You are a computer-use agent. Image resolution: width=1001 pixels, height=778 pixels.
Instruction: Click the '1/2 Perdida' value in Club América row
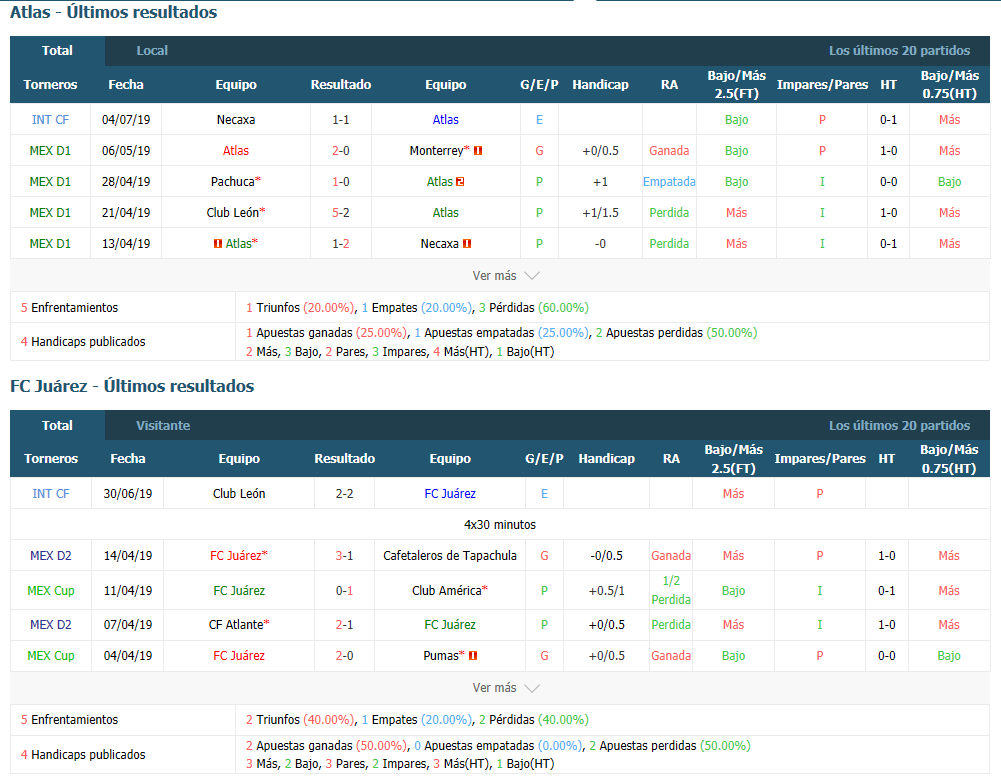pyautogui.click(x=671, y=590)
